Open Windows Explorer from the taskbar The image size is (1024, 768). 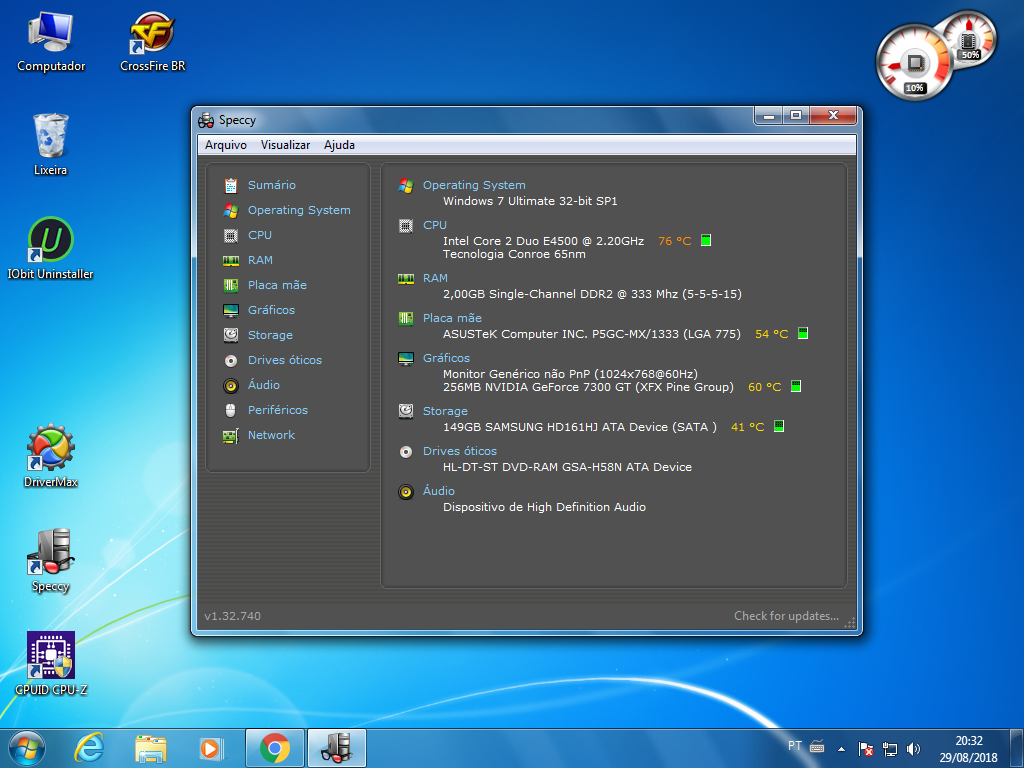point(151,748)
